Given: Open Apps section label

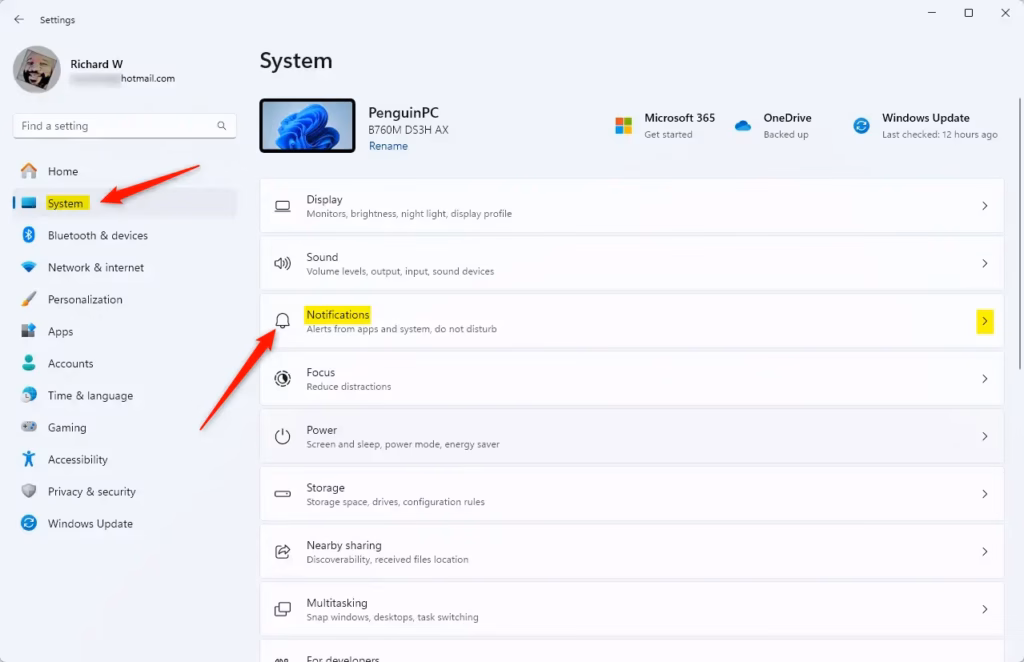Looking at the screenshot, I should [60, 332].
